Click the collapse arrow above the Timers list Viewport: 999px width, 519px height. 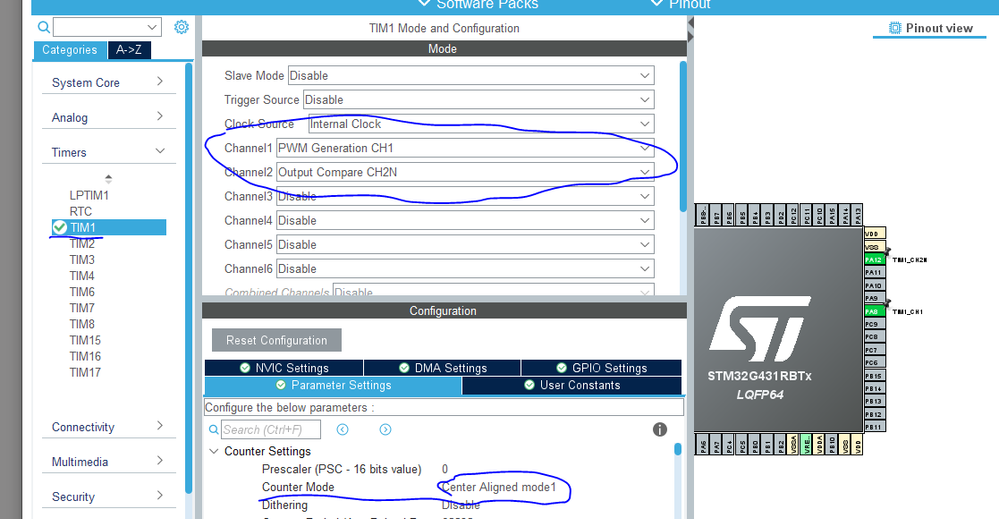point(108,178)
